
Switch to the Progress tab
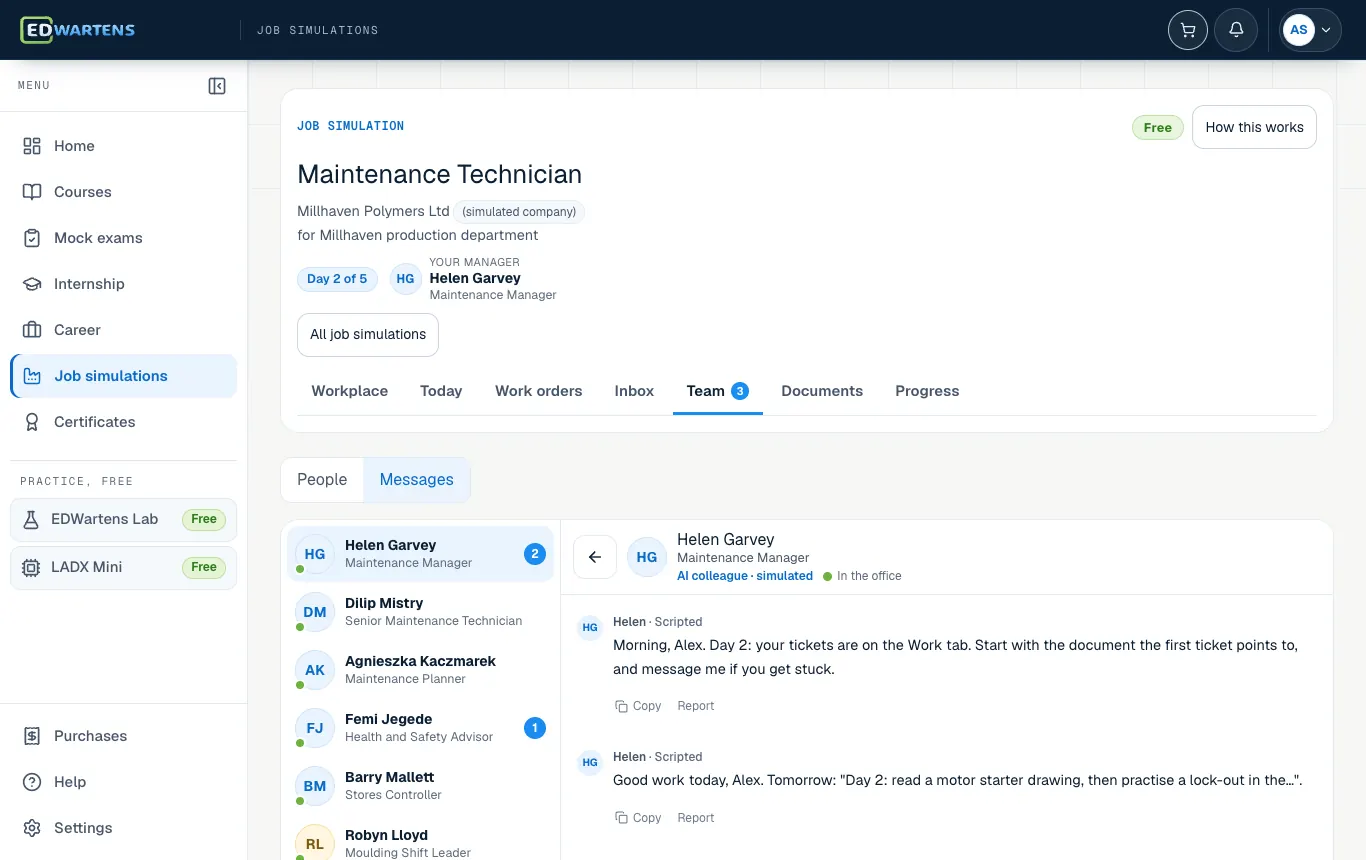(927, 391)
